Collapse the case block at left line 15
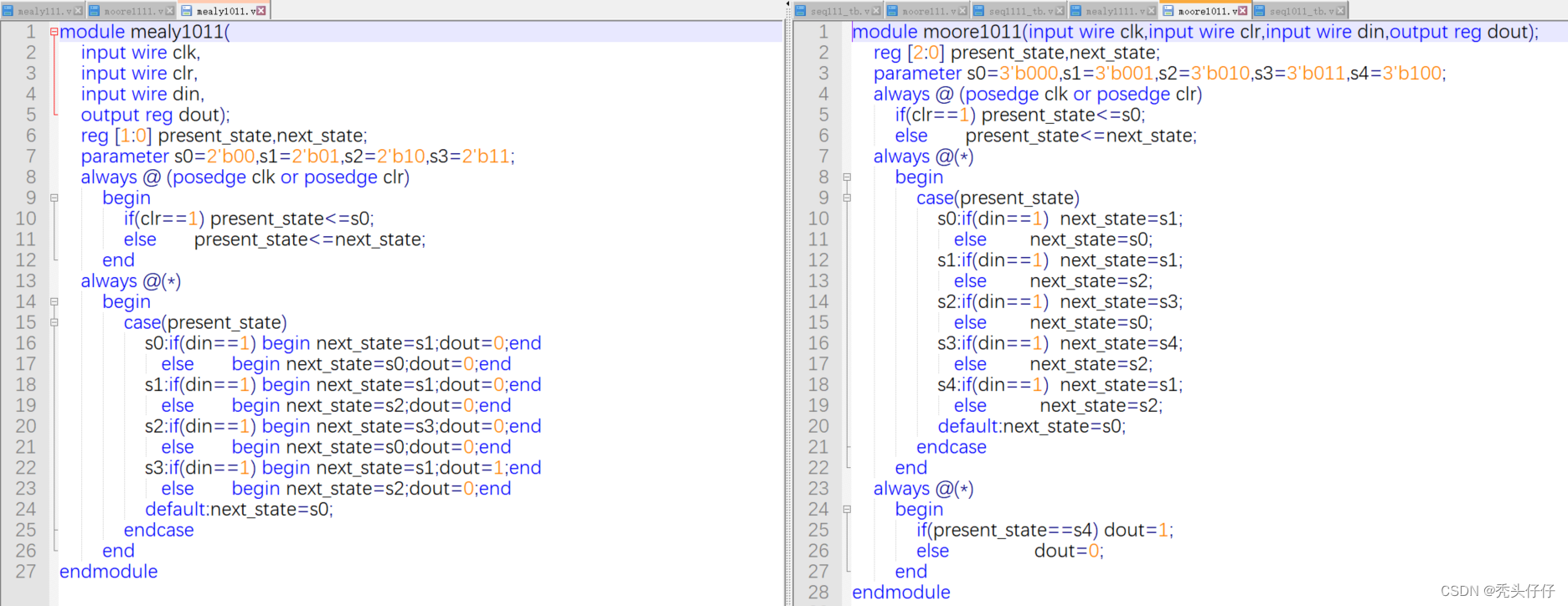The image size is (1568, 606). (x=54, y=322)
